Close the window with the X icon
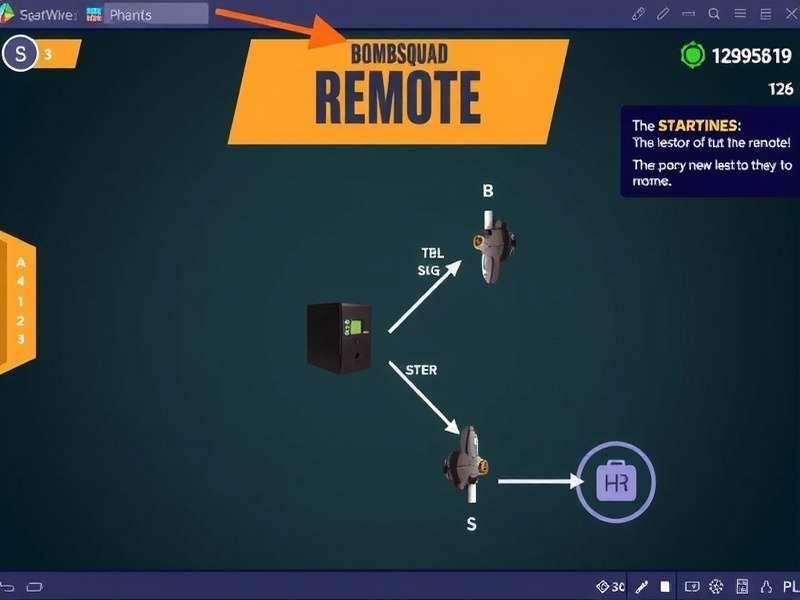Screen dimensions: 800x600 [x=791, y=14]
